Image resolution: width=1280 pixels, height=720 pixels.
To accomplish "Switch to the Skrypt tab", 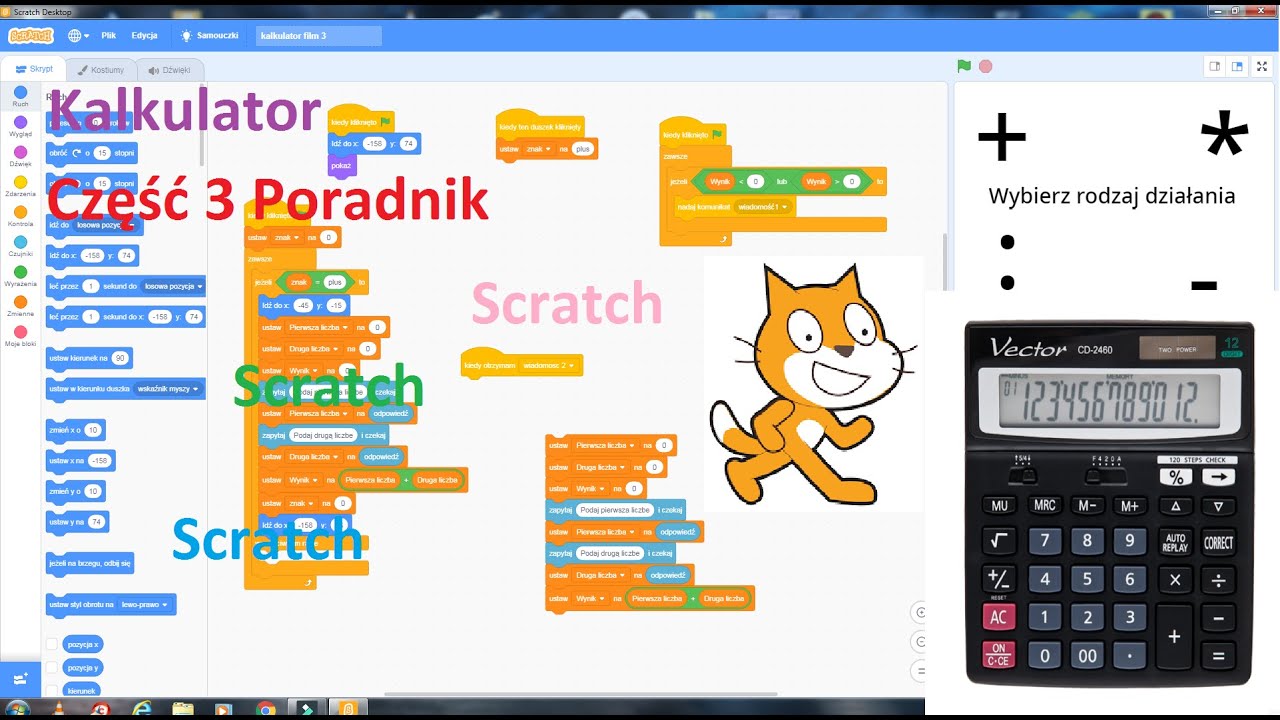I will pyautogui.click(x=34, y=69).
